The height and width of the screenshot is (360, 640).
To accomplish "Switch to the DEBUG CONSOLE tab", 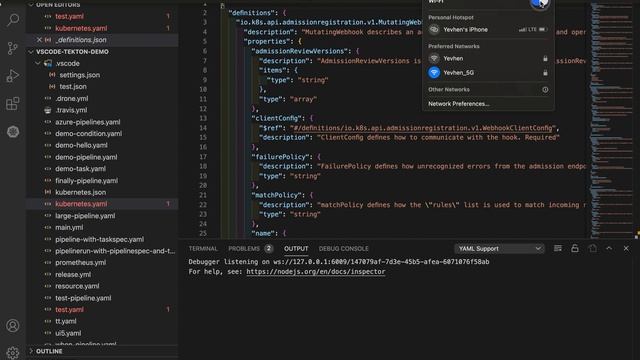I will (x=343, y=248).
